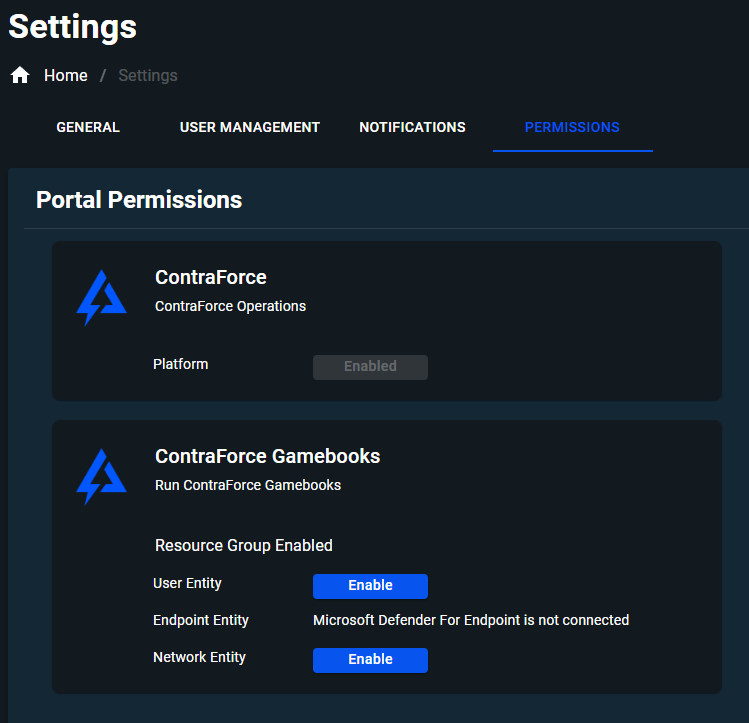
Task: Switch to the User Management tab
Action: [x=249, y=127]
